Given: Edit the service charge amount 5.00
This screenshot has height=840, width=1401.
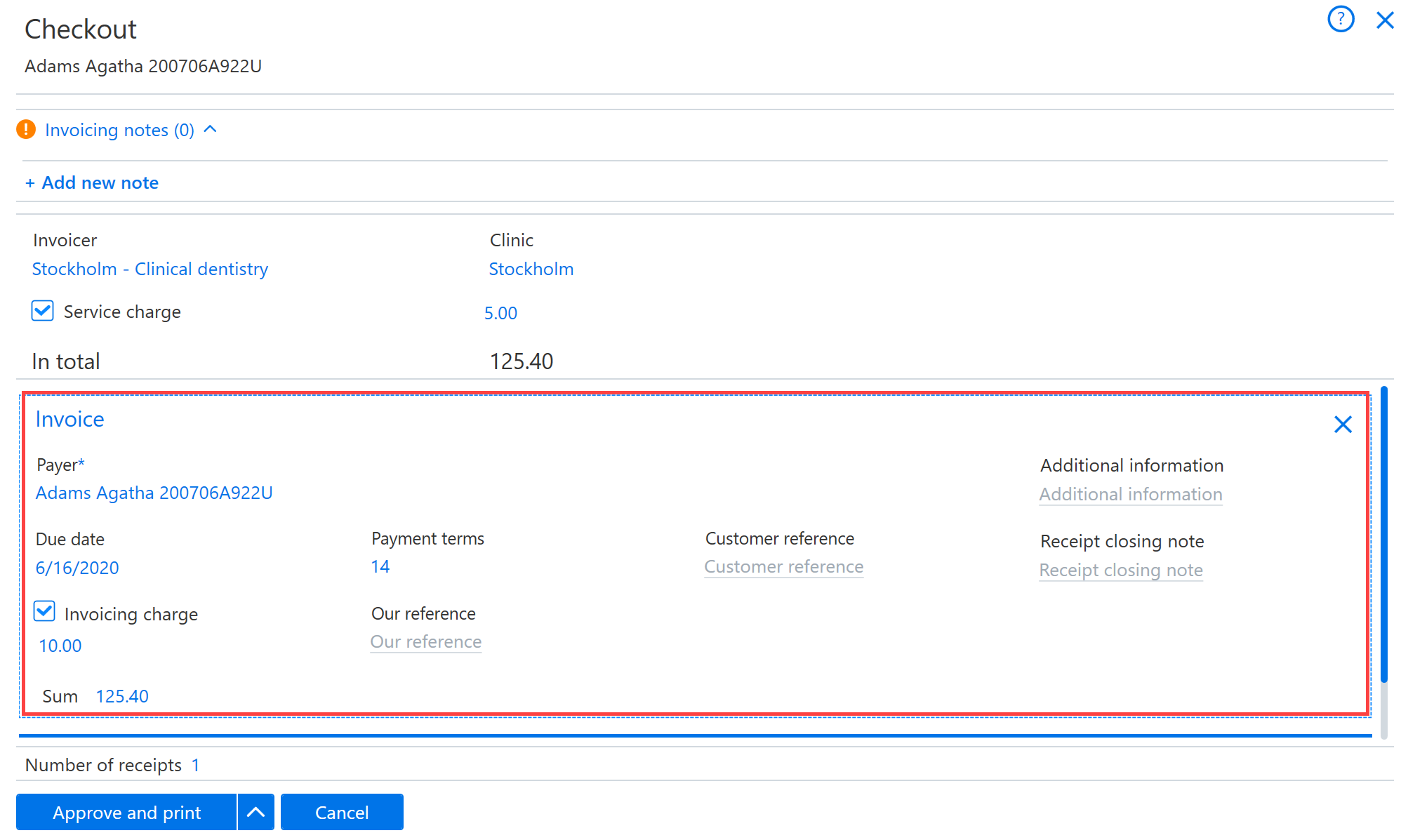Looking at the screenshot, I should tap(500, 313).
